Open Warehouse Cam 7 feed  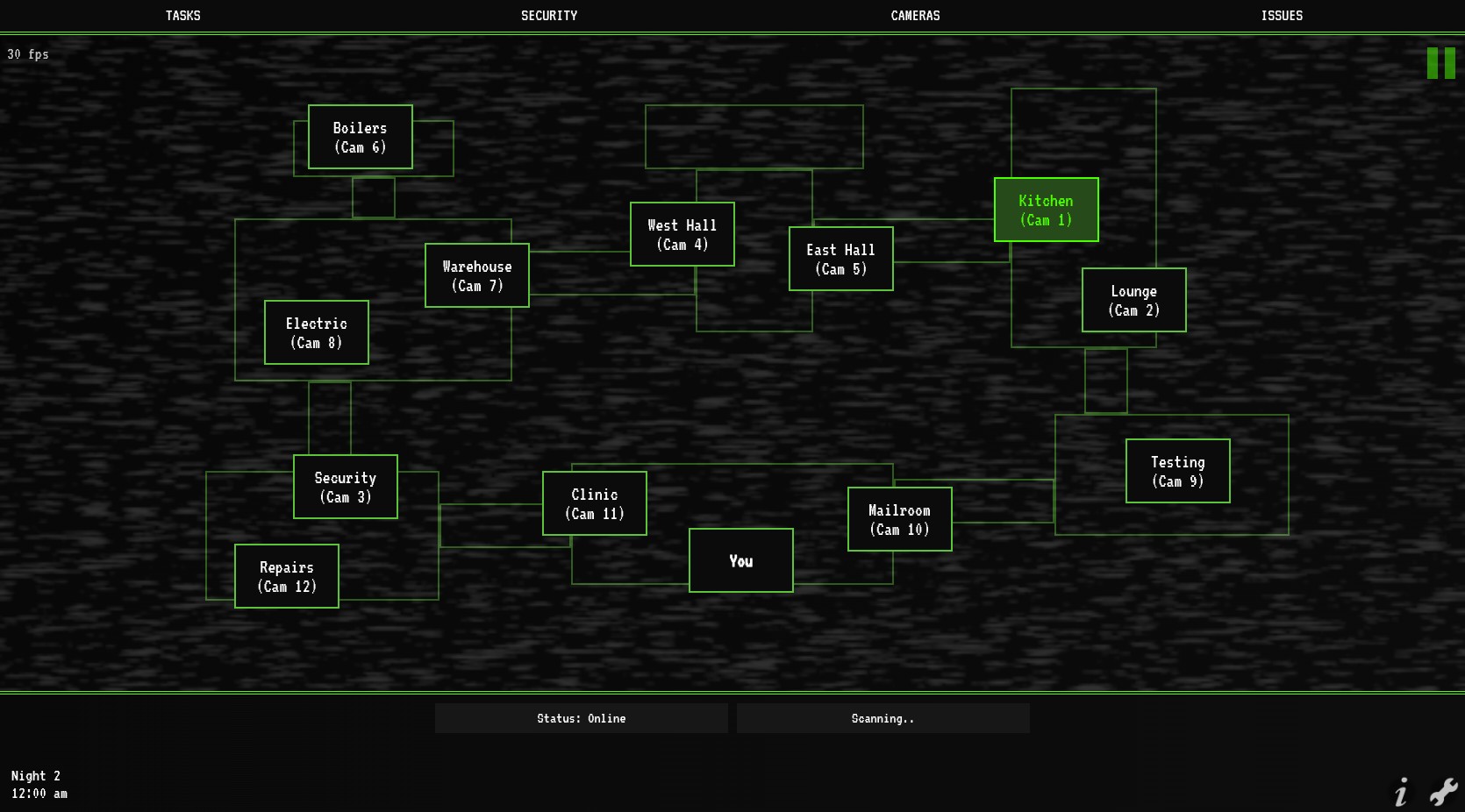476,275
